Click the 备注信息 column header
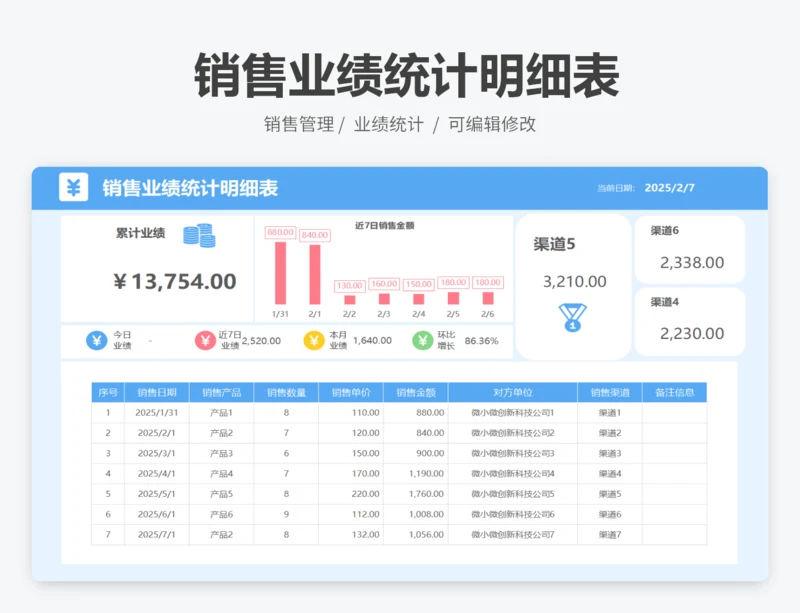Screen dimensions: 800x613 click(x=674, y=393)
